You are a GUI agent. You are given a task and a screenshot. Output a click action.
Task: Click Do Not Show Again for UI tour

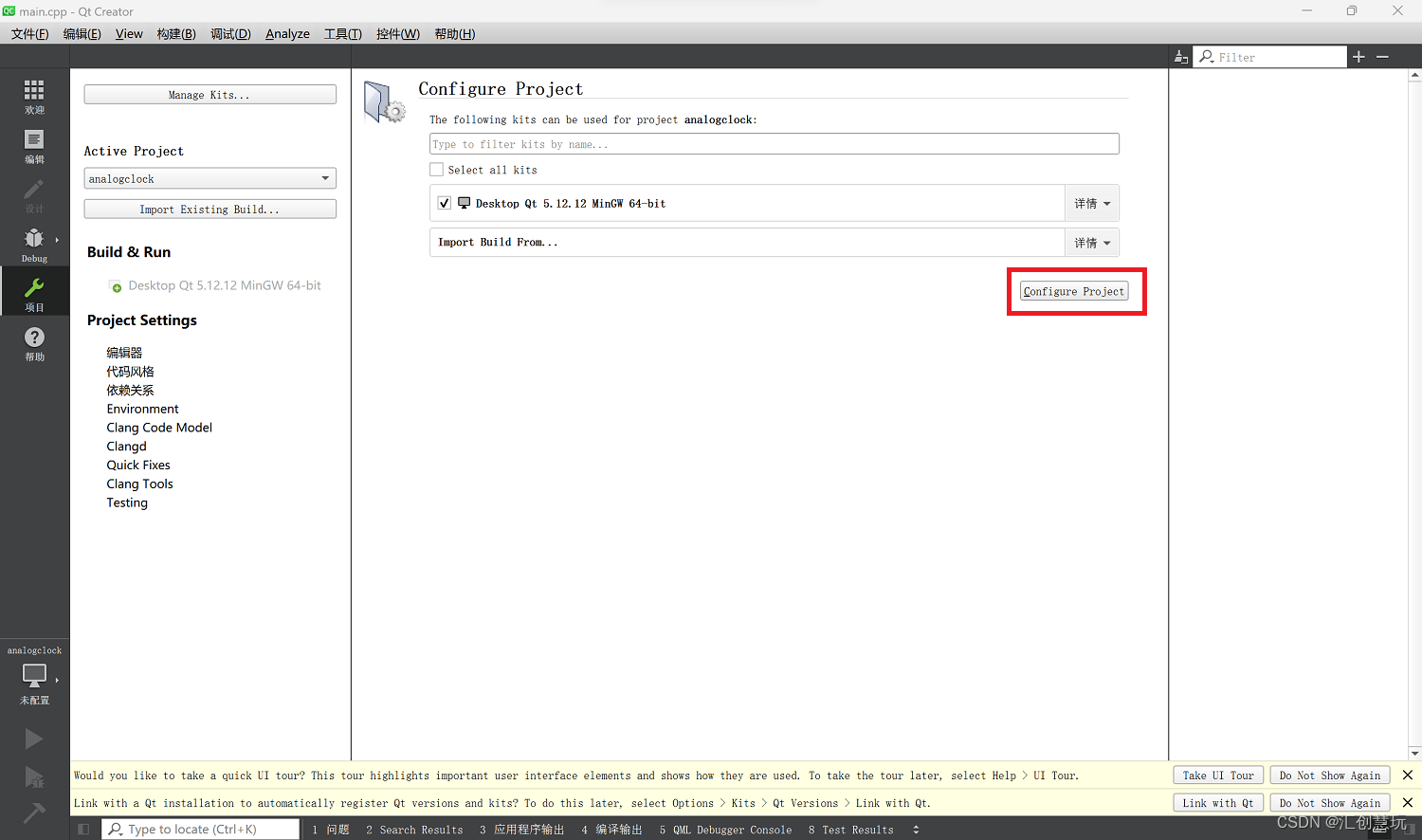pos(1330,776)
